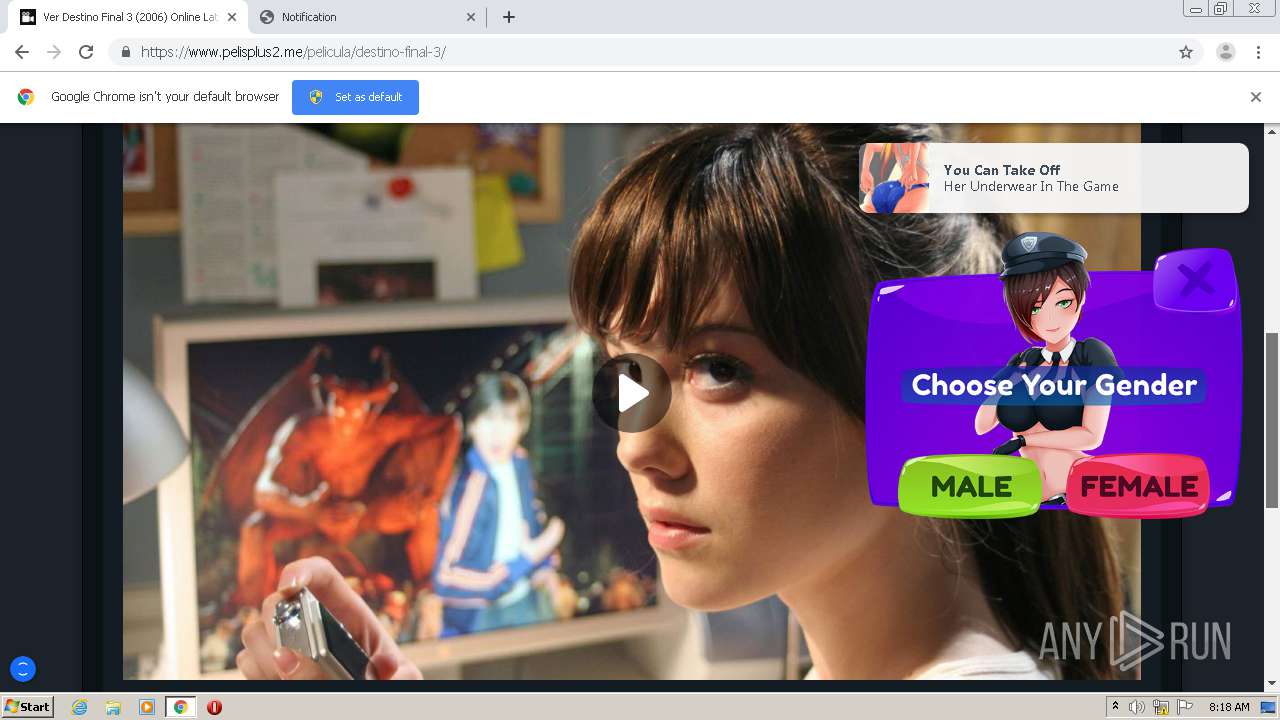Select the Ver Destino Final 3 (2006) tab
This screenshot has width=1280, height=720.
(128, 17)
